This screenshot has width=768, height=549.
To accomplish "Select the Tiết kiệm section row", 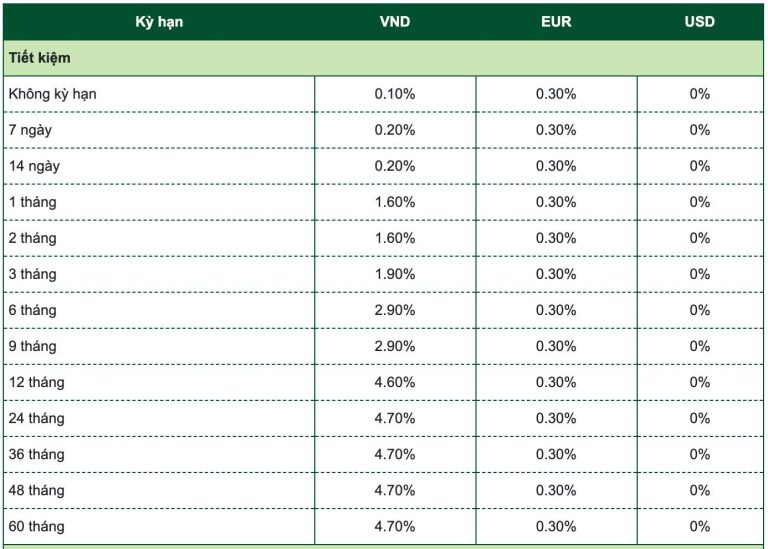I will (x=40, y=58).
